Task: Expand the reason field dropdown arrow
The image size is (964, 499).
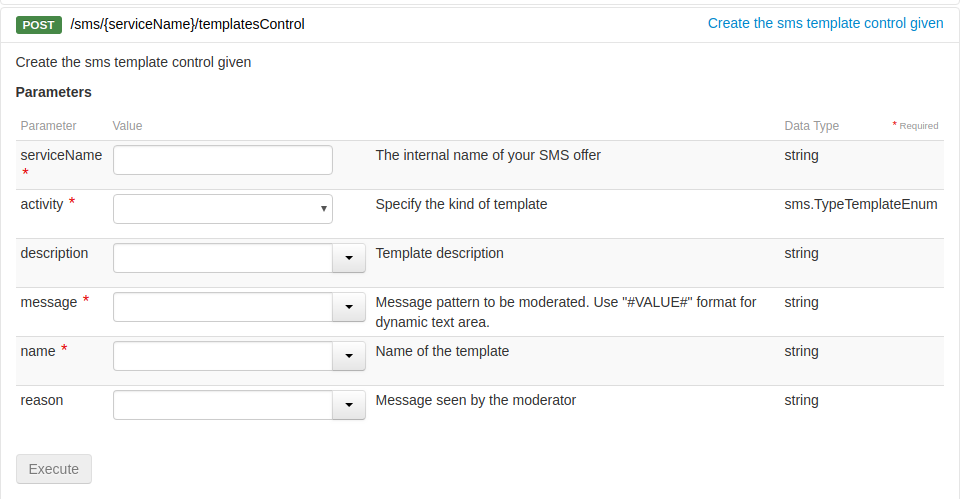Action: [x=349, y=405]
